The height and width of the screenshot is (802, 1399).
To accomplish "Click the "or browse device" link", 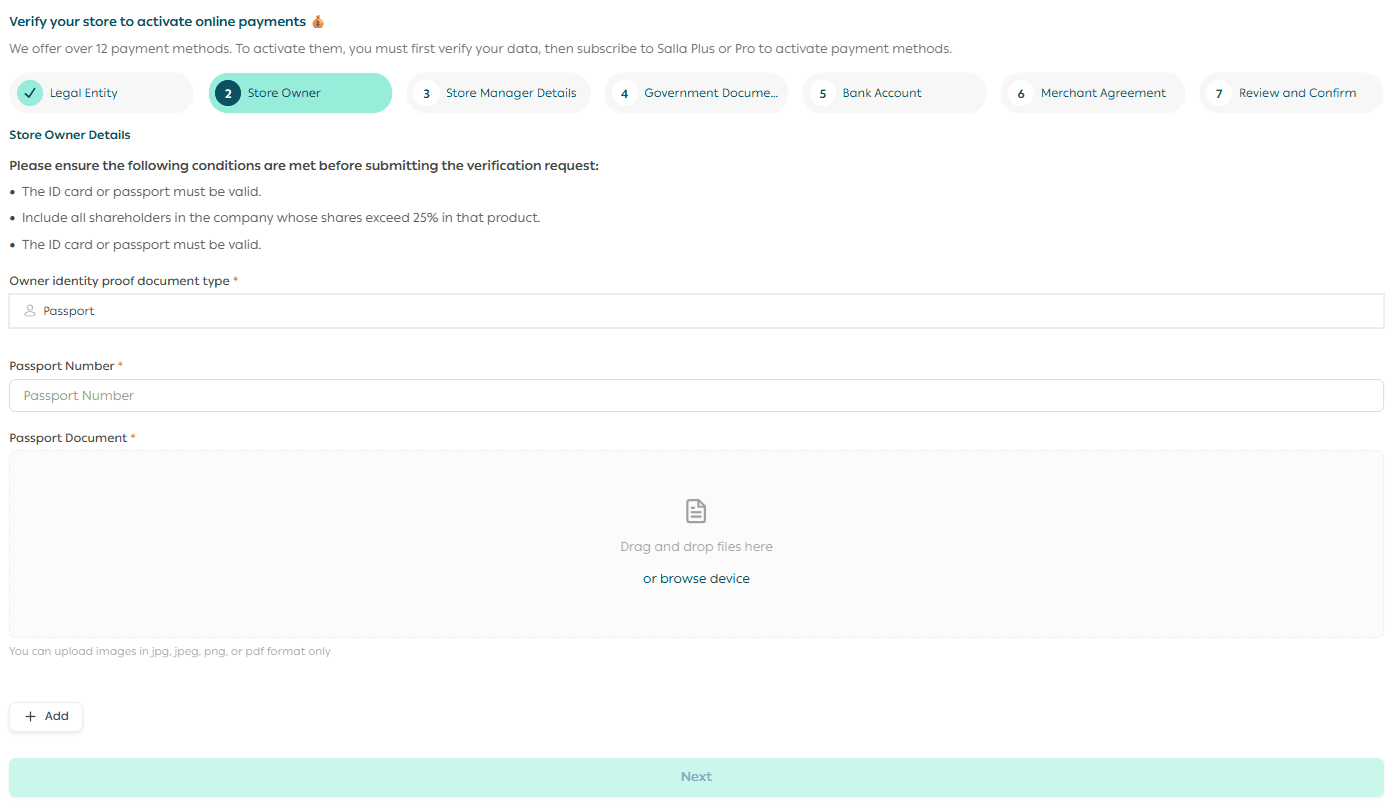I will [x=696, y=579].
